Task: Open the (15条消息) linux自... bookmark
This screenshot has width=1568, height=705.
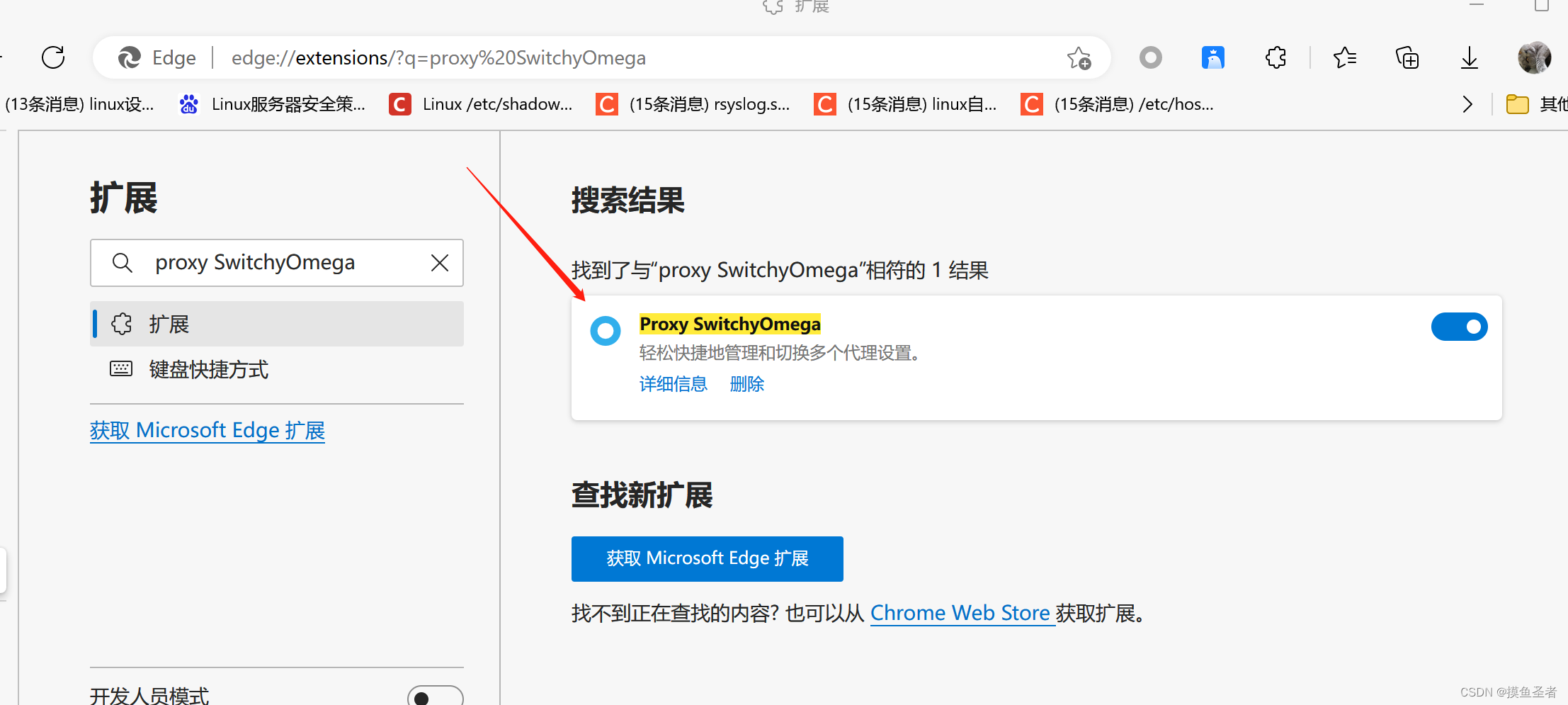Action: (x=906, y=104)
